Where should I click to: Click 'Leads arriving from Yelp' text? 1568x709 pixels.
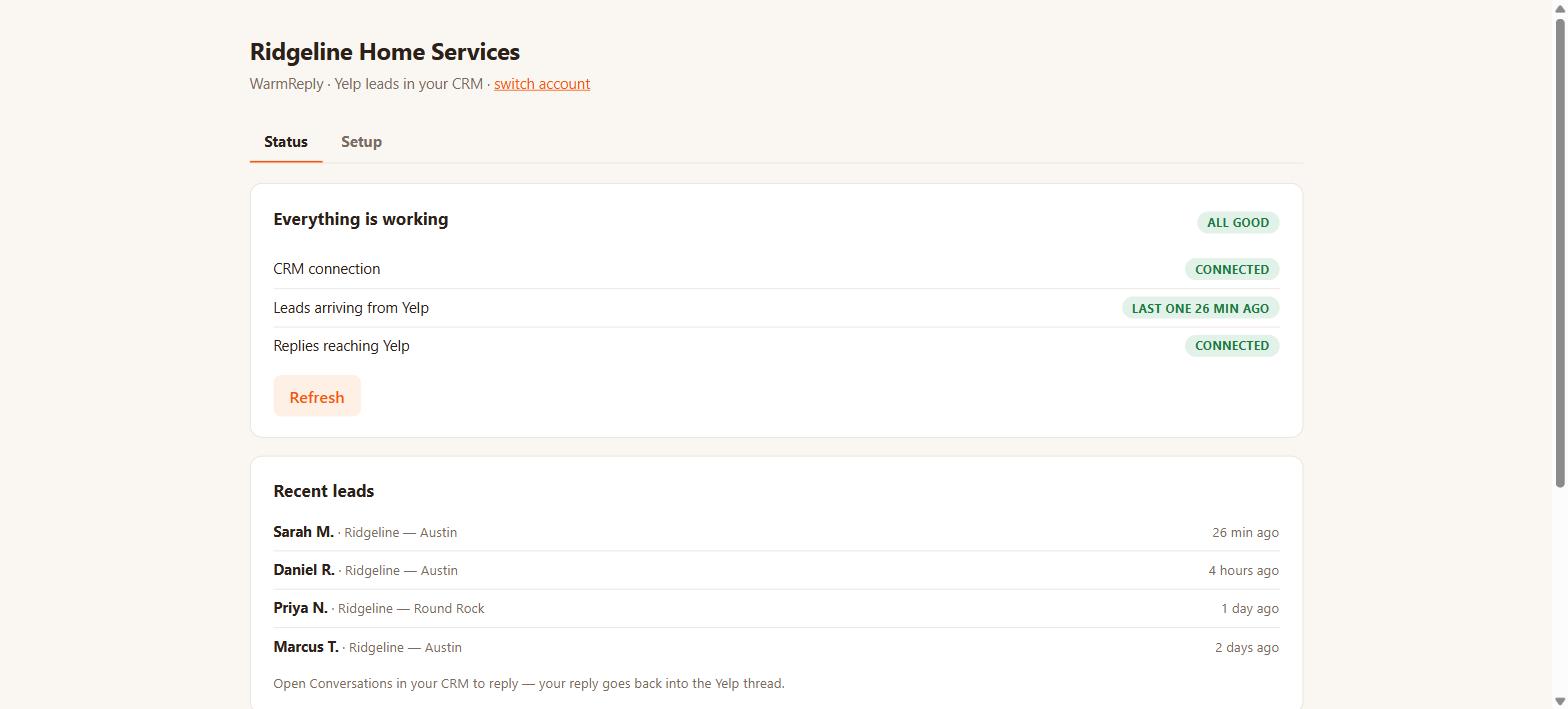tap(351, 308)
